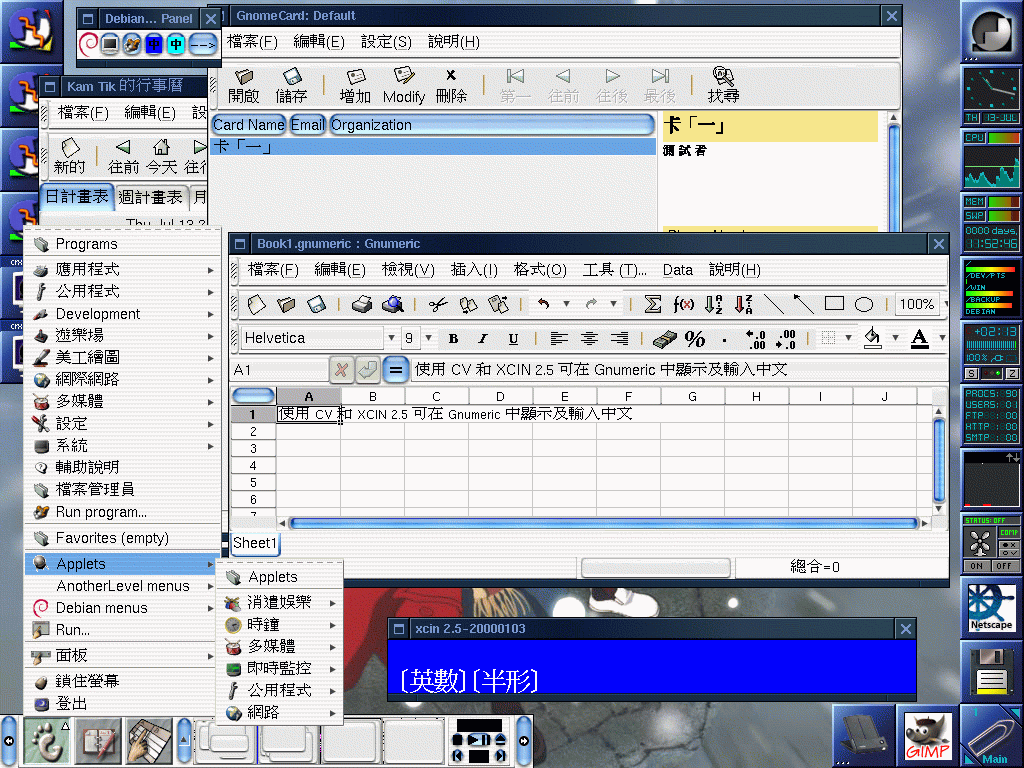Click the print icon in Gnumeric toolbar
Image resolution: width=1024 pixels, height=768 pixels.
[362, 304]
